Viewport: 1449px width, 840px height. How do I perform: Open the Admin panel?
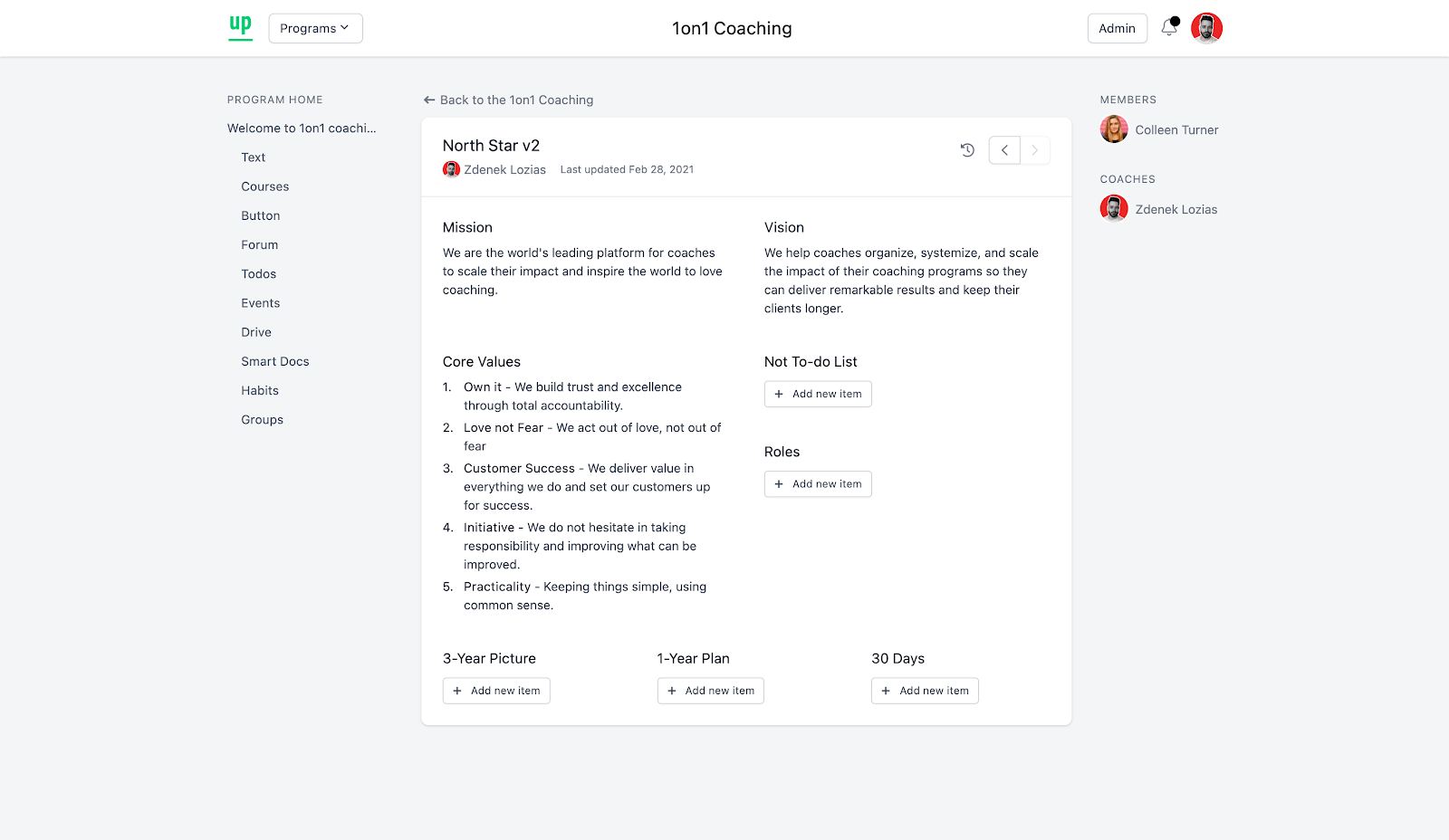coord(1117,28)
